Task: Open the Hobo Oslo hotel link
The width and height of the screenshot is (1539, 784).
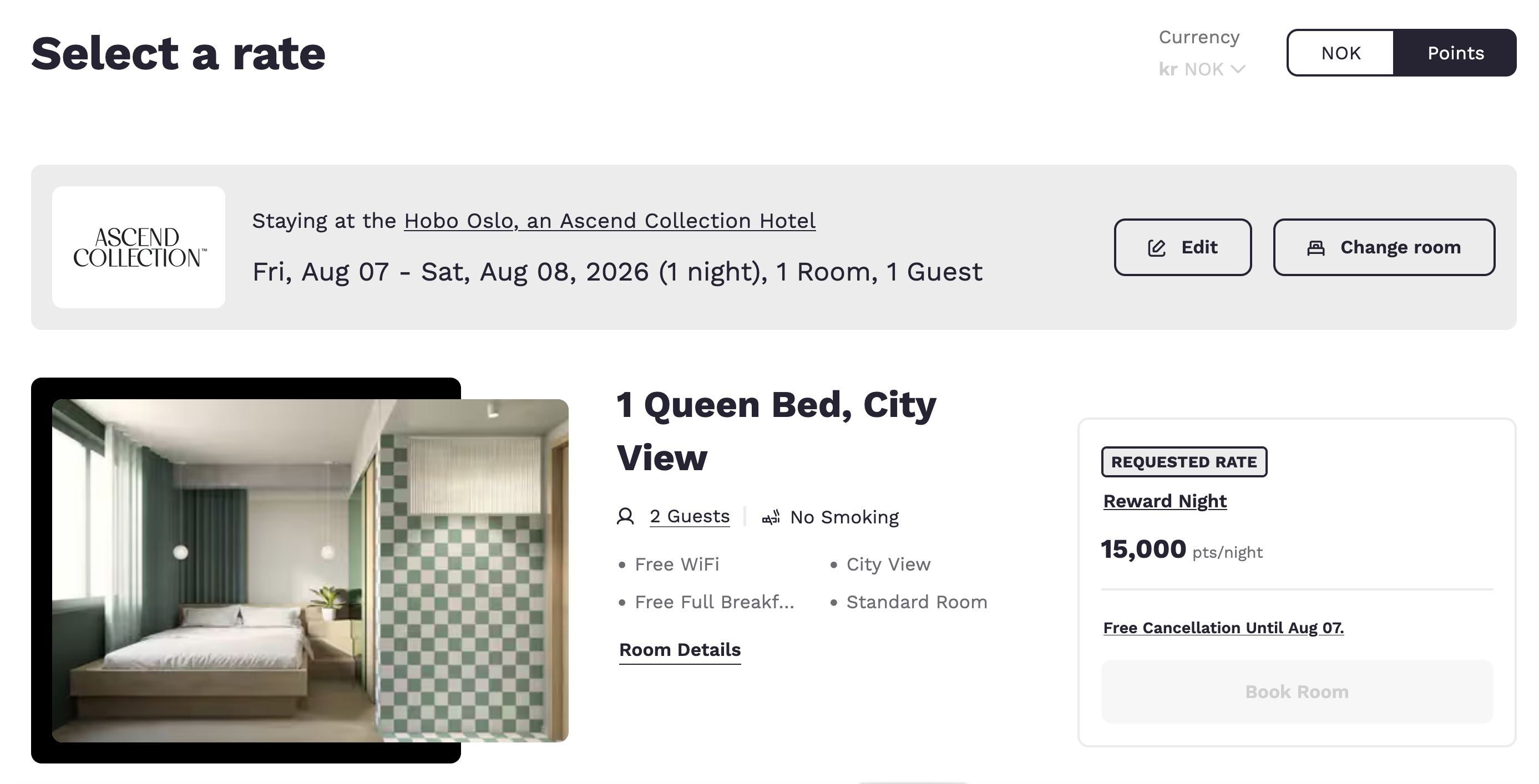Action: pos(609,220)
